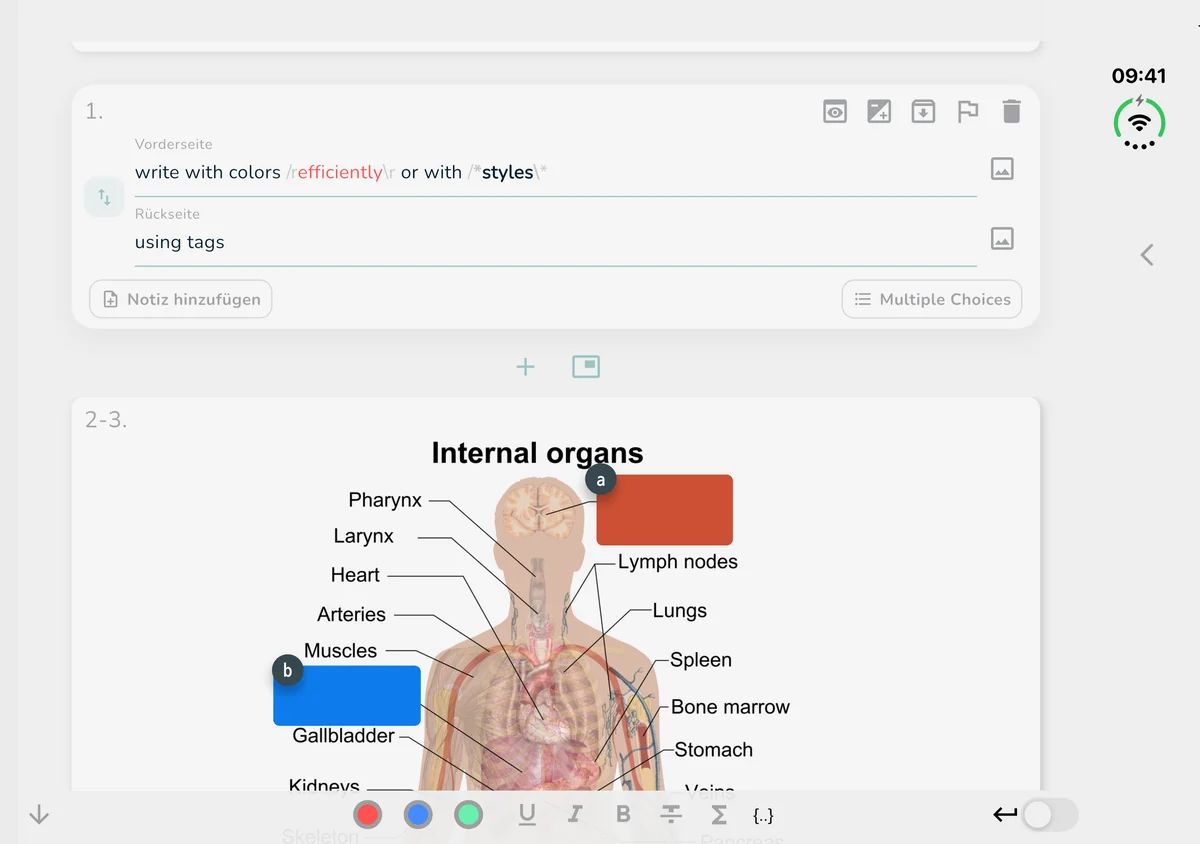Select the blue color swatch
This screenshot has width=1200, height=844.
pyautogui.click(x=418, y=815)
